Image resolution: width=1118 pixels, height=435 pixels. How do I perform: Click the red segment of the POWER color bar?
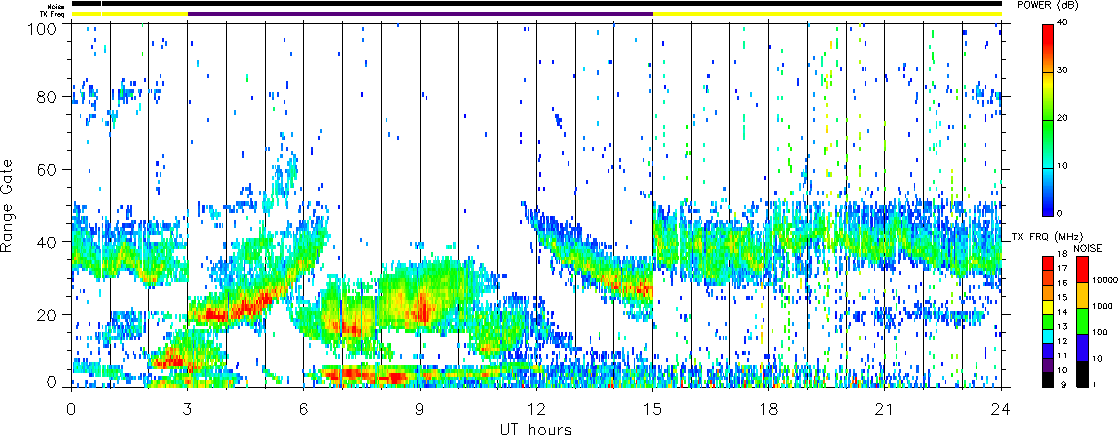tap(1048, 48)
